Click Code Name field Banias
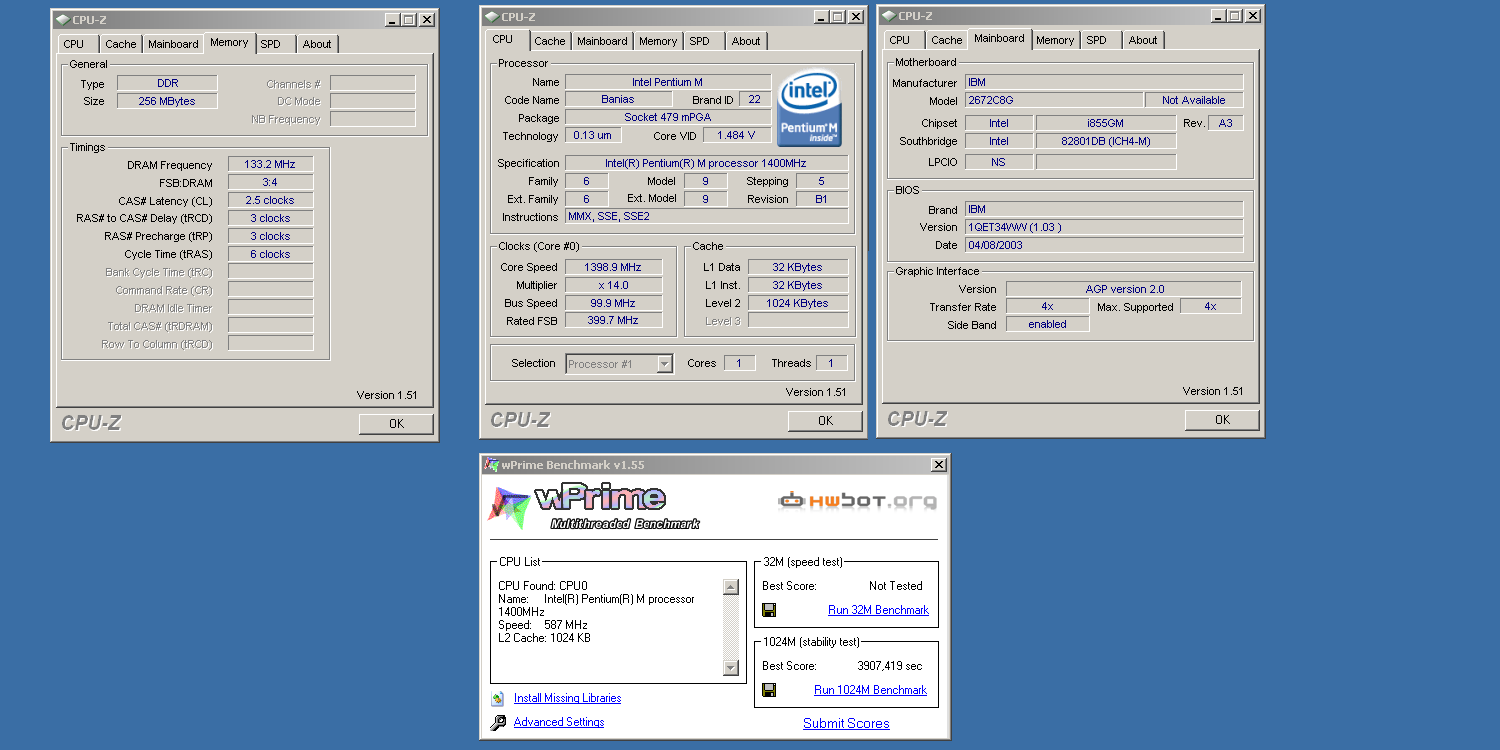The height and width of the screenshot is (750, 1500). coord(618,100)
